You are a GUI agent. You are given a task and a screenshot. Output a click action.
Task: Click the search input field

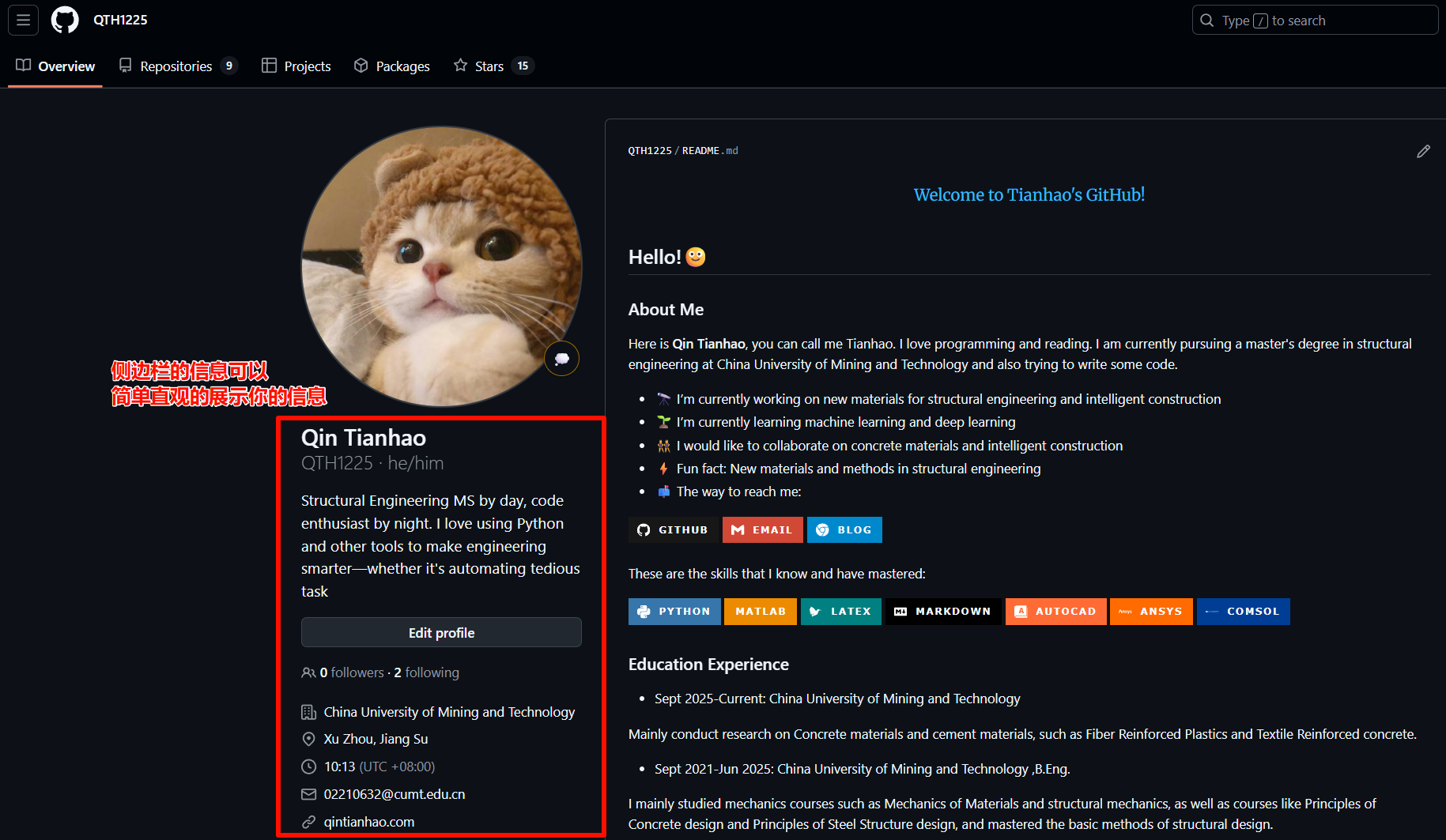[x=1314, y=20]
